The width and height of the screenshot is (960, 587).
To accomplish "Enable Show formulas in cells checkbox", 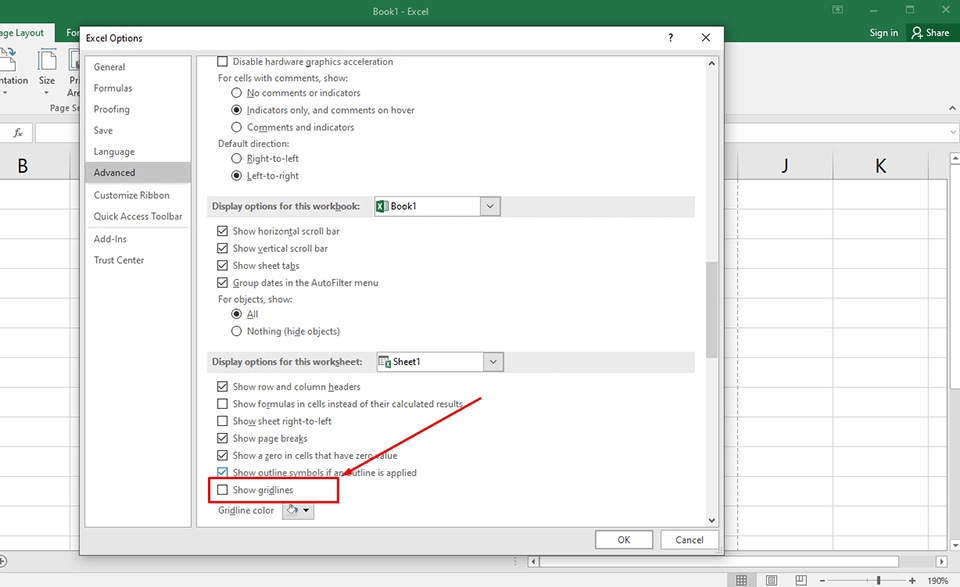I will pos(222,404).
